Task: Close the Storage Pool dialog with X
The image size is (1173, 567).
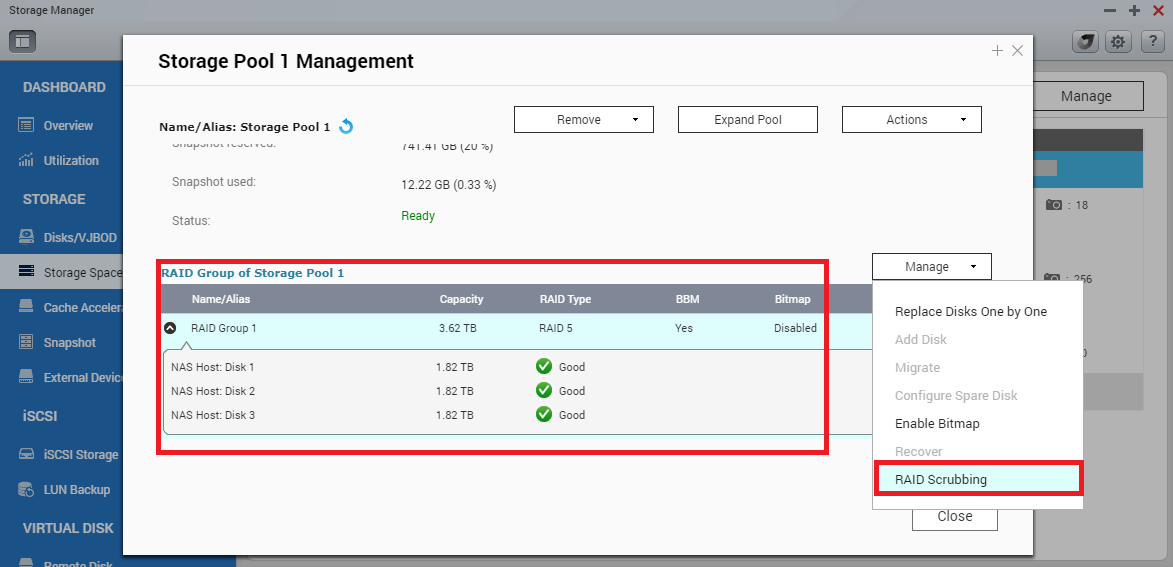Action: pyautogui.click(x=1017, y=51)
